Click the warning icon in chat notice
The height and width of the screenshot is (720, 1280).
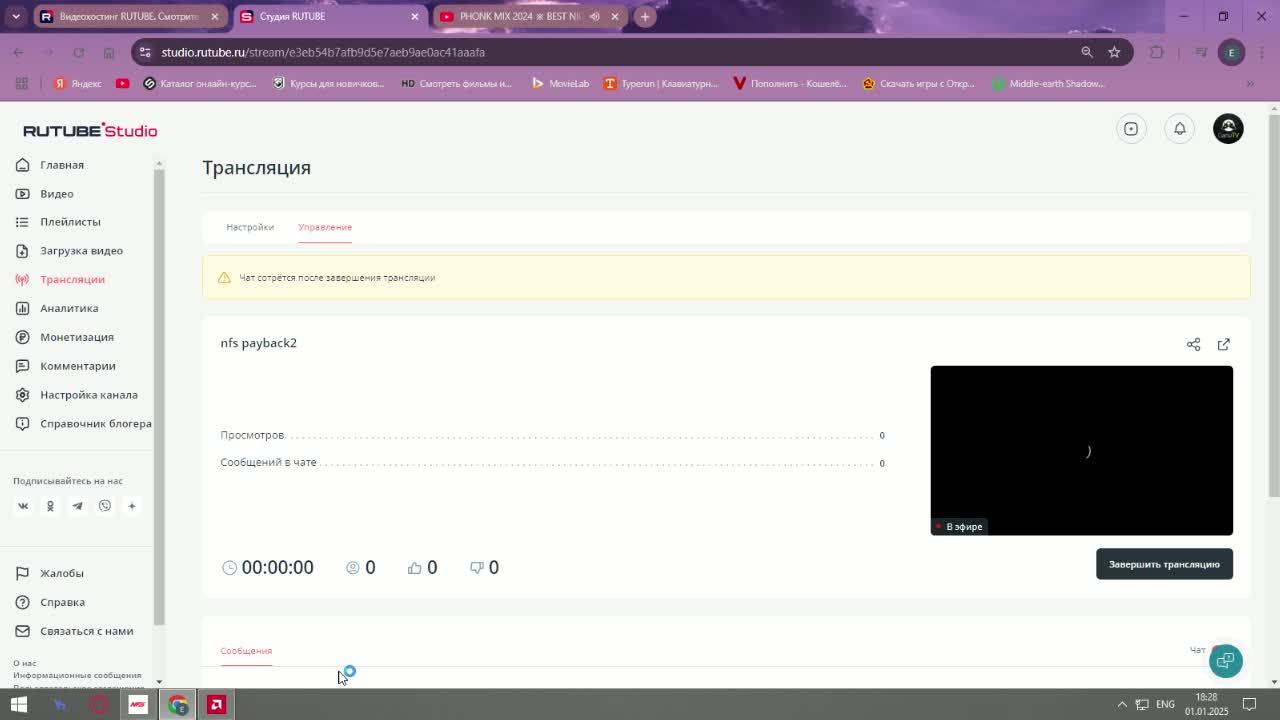pos(224,277)
